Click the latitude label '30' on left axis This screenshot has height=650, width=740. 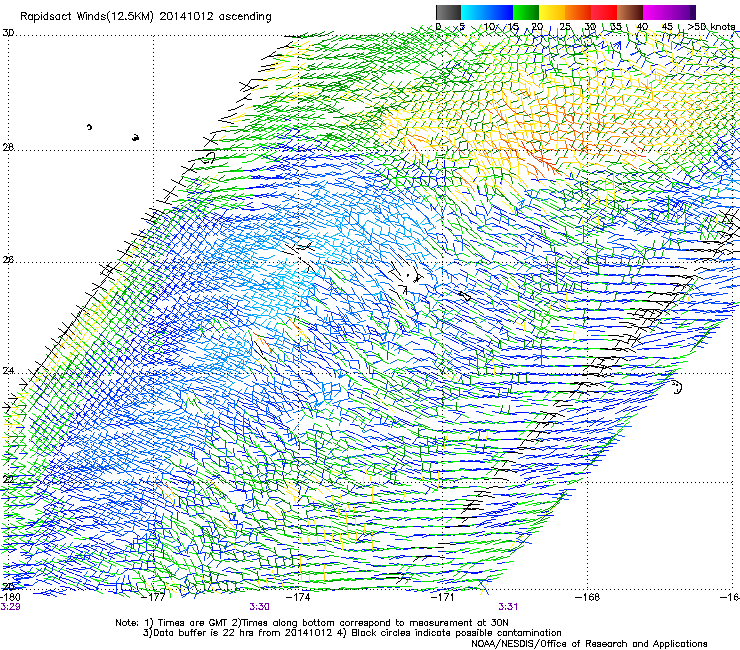click(x=8, y=33)
